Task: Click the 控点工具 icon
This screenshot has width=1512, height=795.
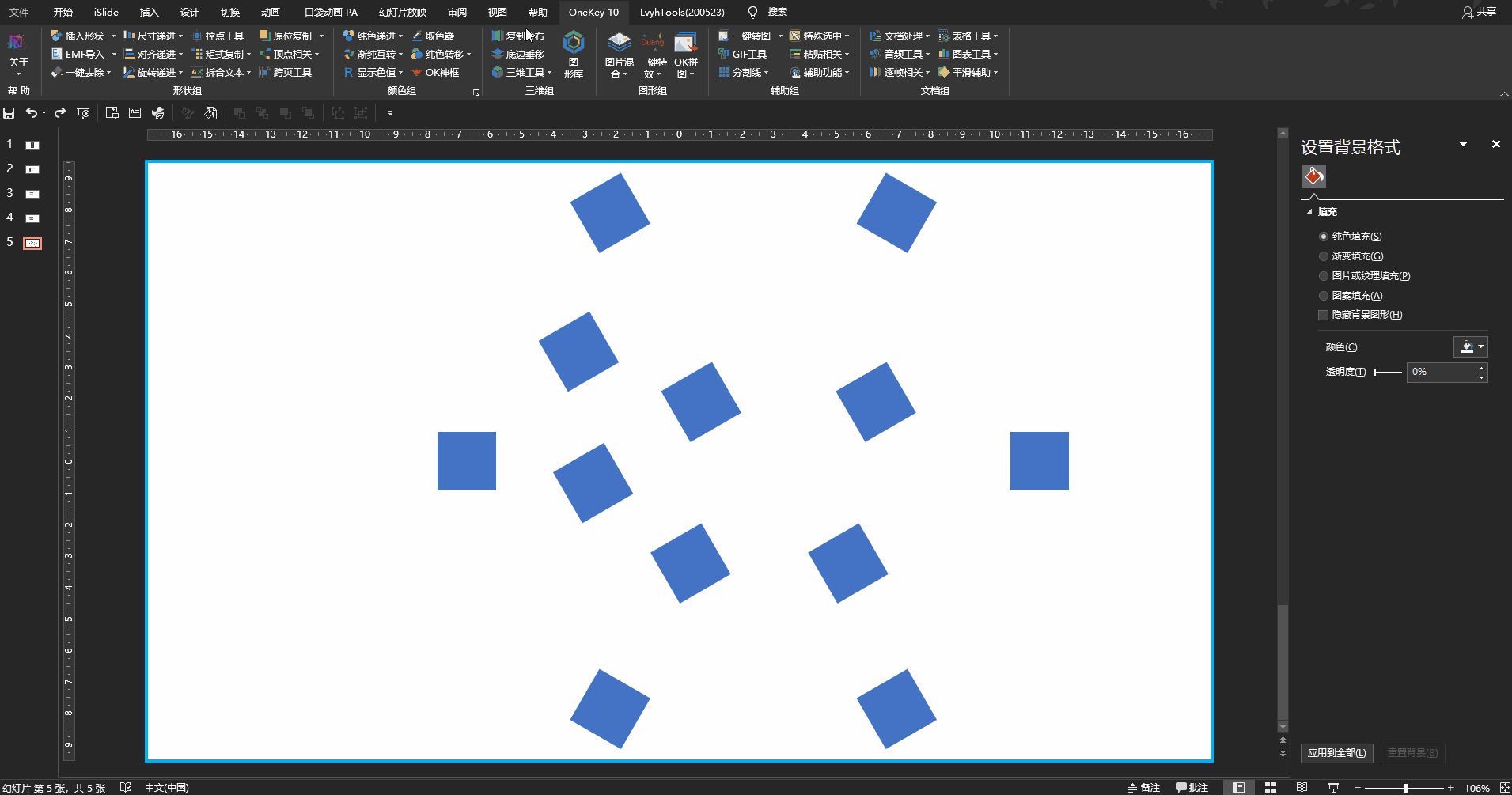Action: (218, 36)
